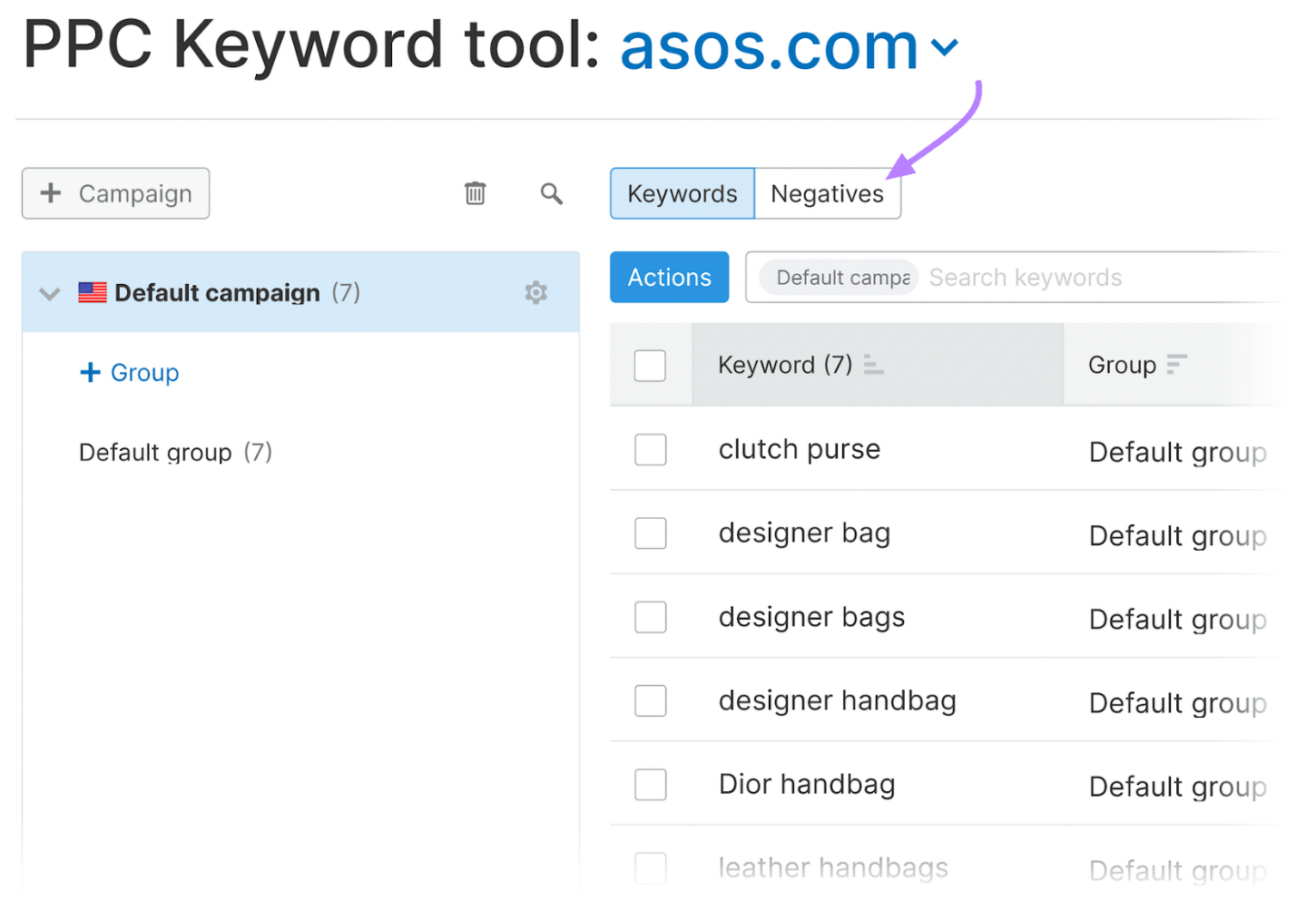Click the Group column sort icon

1176,365
